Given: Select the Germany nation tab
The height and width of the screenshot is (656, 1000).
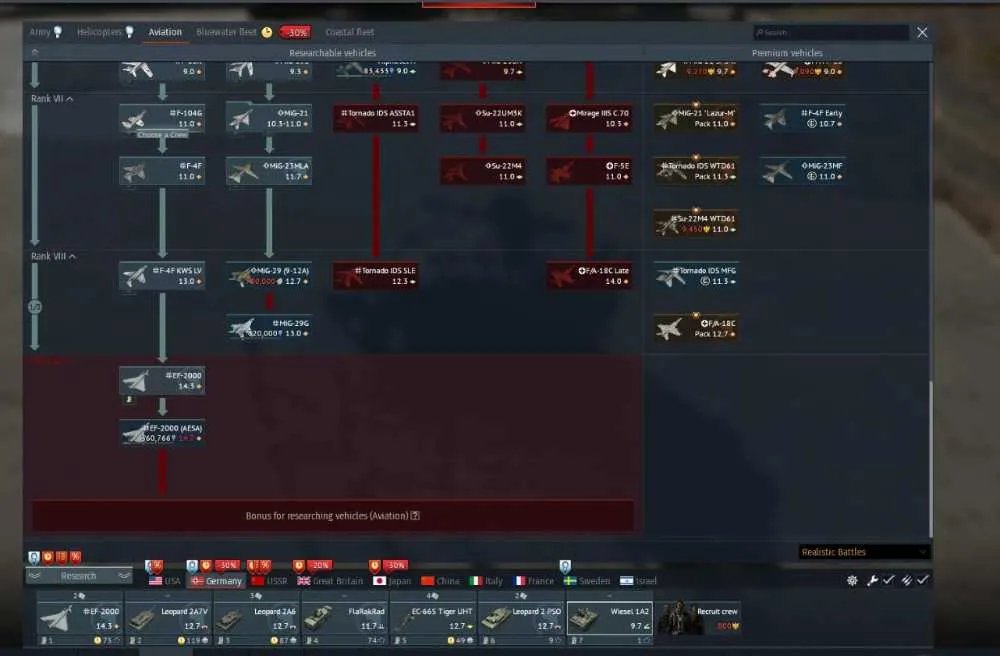Looking at the screenshot, I should (x=217, y=581).
